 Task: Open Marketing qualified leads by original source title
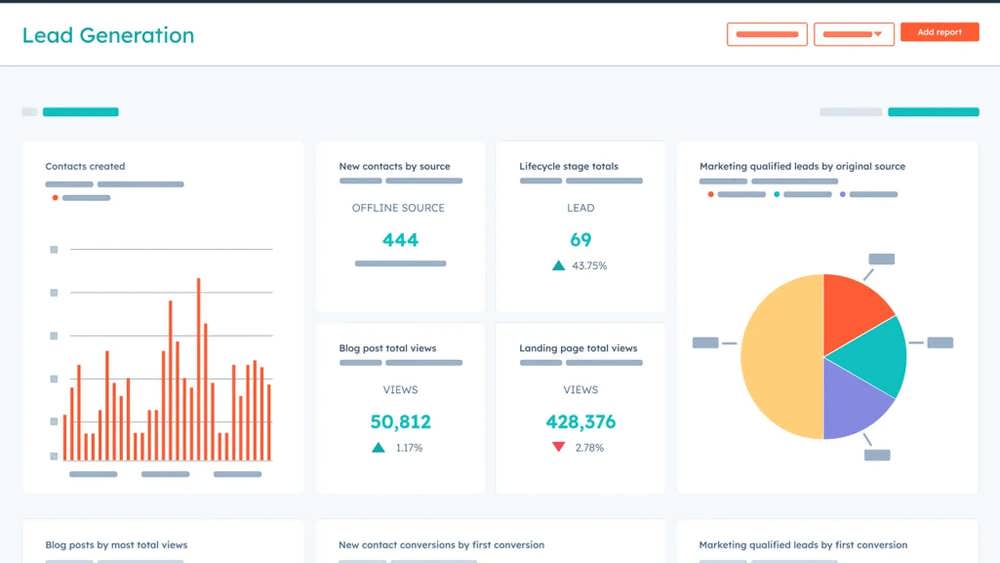coord(802,166)
